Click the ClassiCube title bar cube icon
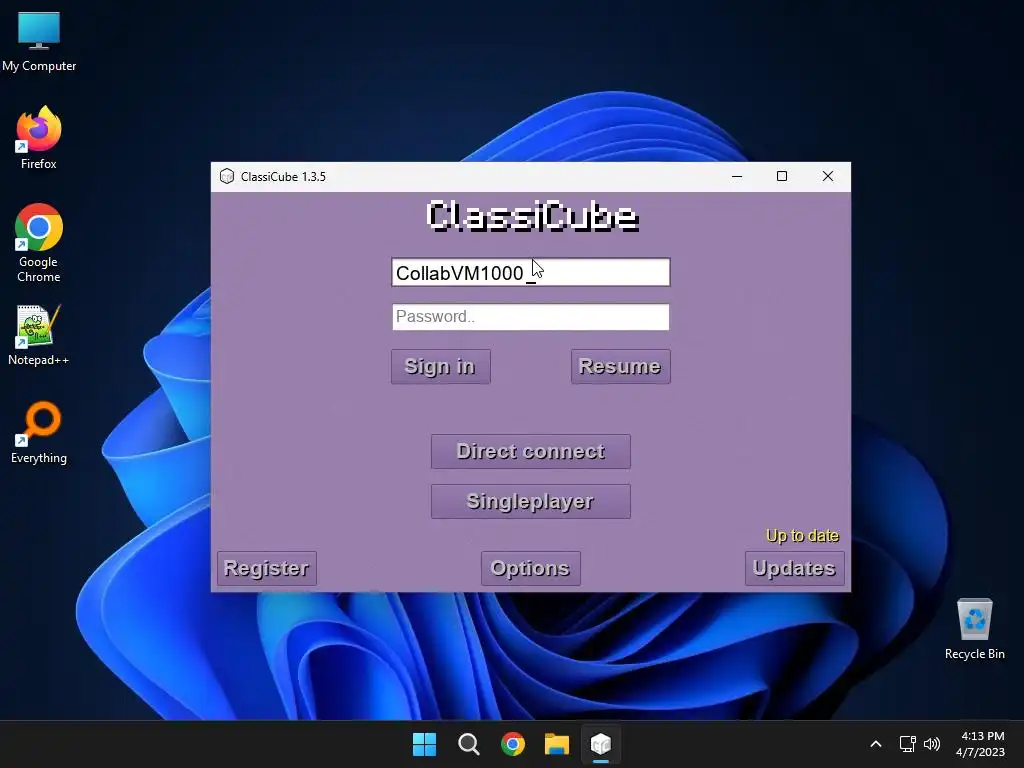The width and height of the screenshot is (1024, 768). 227,176
